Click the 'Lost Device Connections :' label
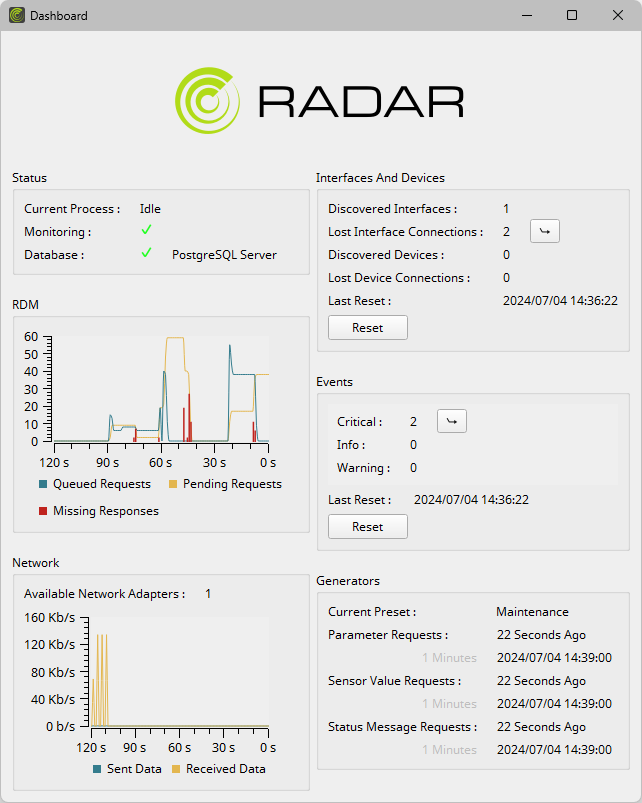642x803 pixels. pyautogui.click(x=399, y=278)
